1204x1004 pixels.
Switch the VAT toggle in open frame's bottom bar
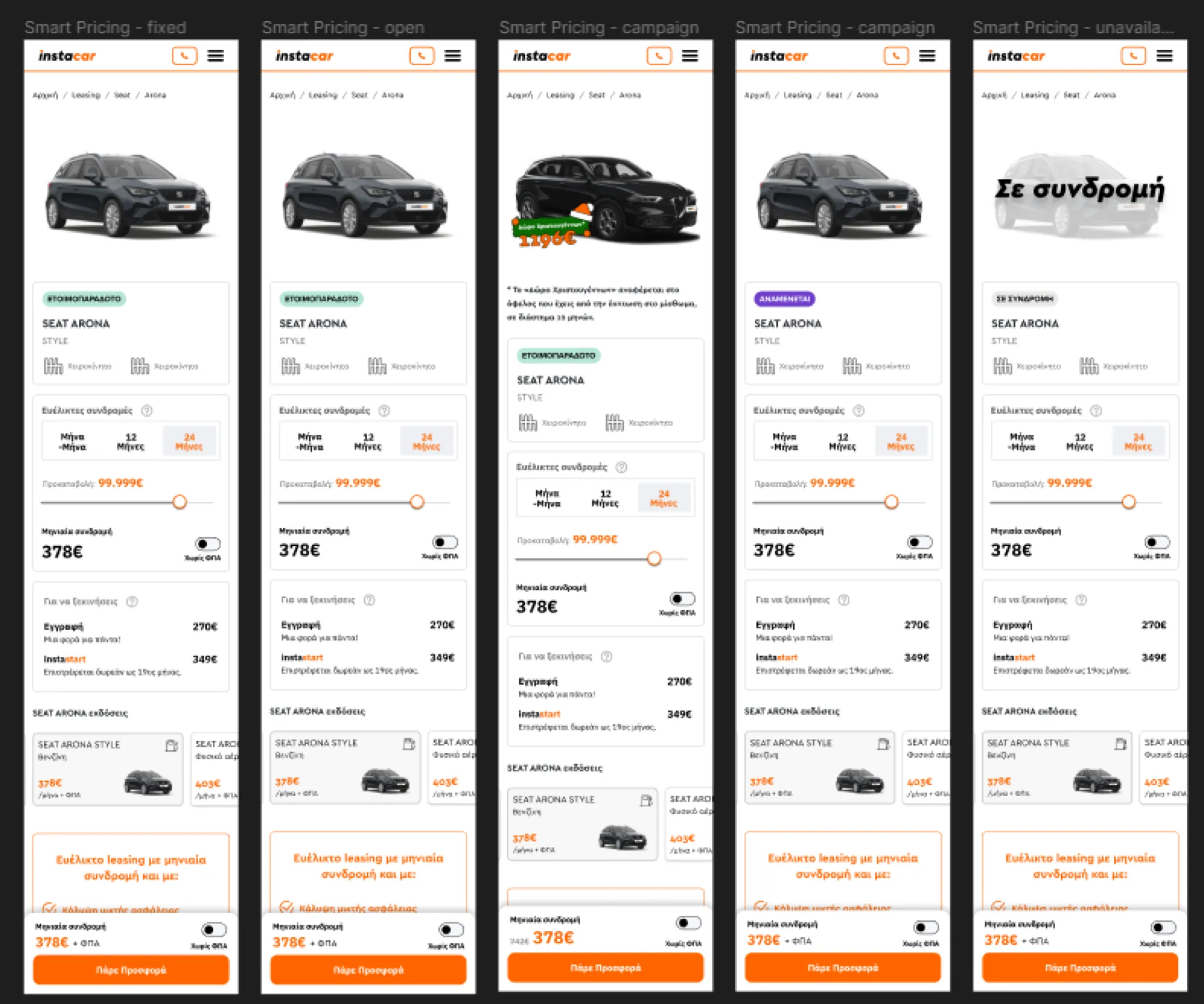pos(451,930)
